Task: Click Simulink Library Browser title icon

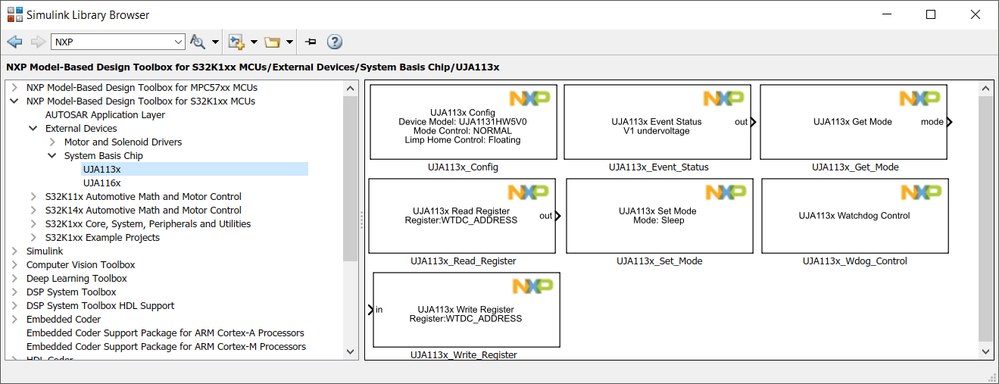Action: tap(14, 14)
